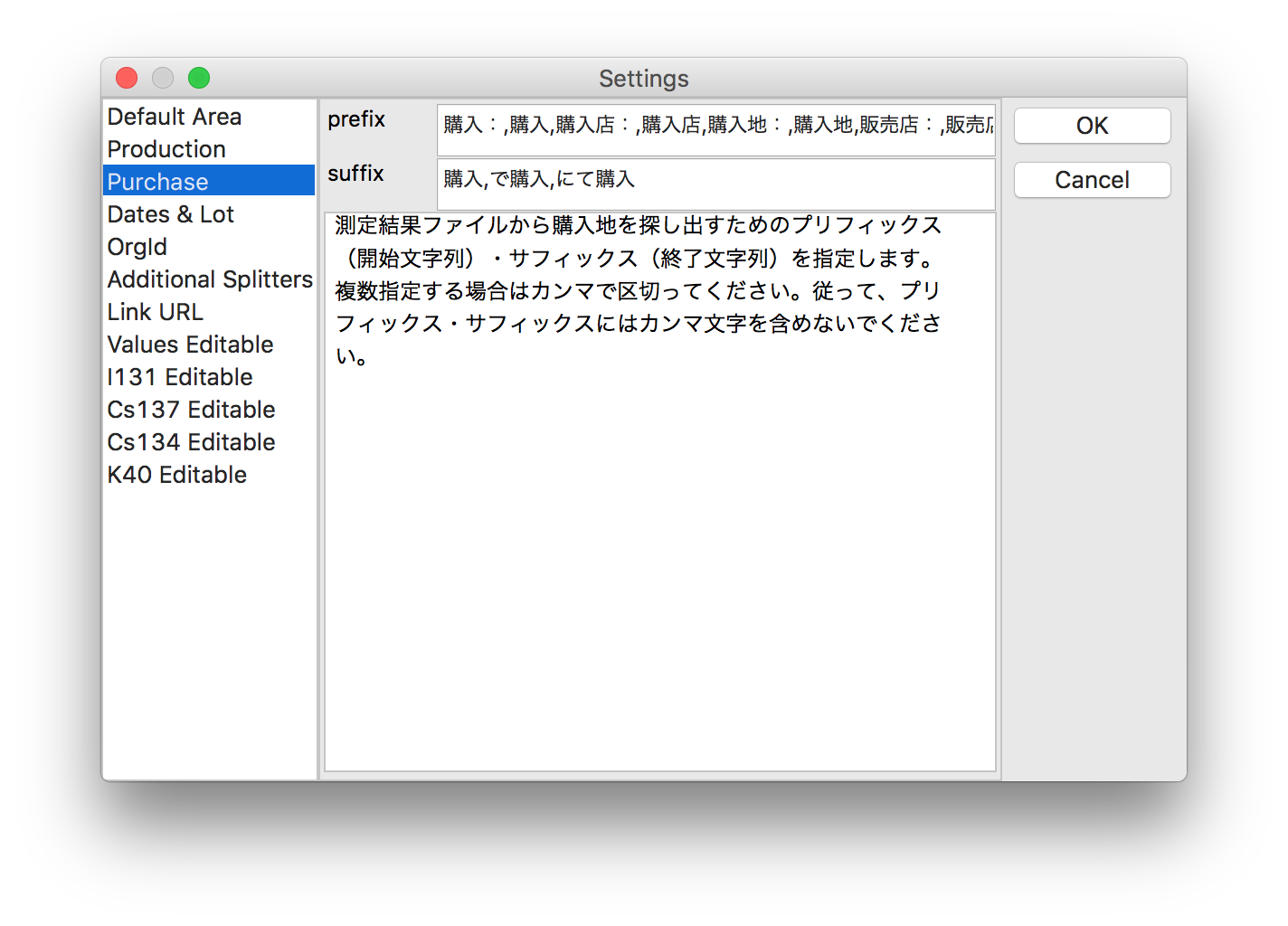This screenshot has width=1288, height=926.
Task: Select K40 Editable entry
Action: pos(209,475)
